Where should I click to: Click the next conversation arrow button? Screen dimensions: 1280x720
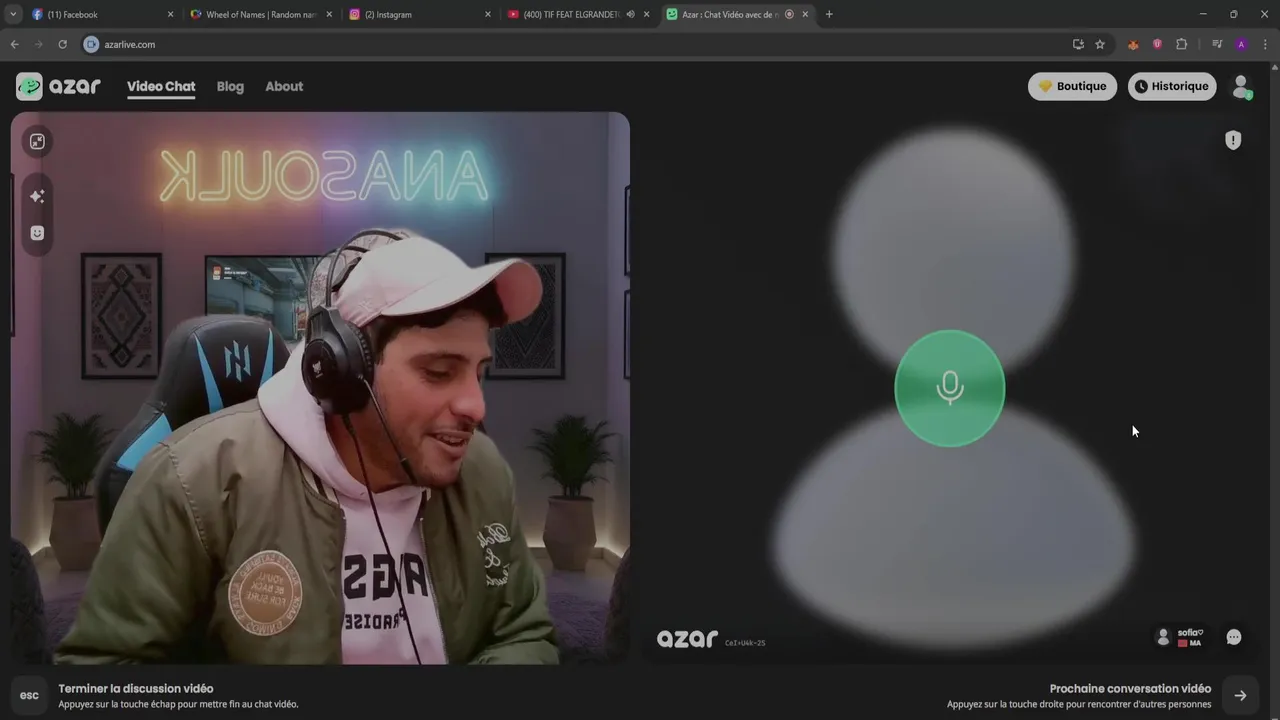point(1240,696)
